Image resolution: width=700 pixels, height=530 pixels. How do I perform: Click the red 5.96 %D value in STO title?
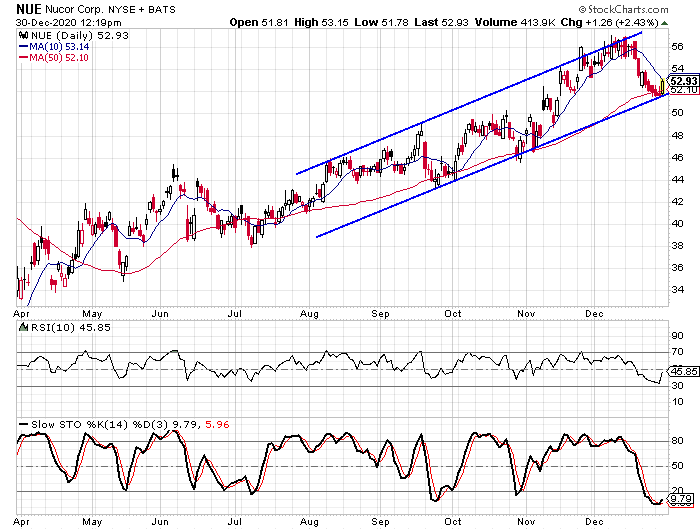(x=217, y=424)
